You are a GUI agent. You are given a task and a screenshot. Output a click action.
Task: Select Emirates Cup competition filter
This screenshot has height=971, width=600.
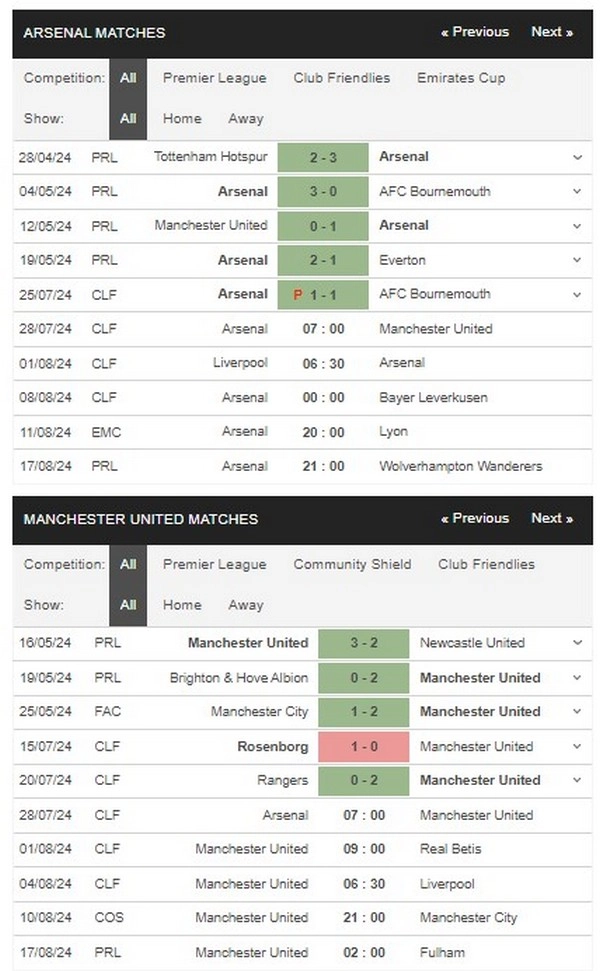(461, 78)
